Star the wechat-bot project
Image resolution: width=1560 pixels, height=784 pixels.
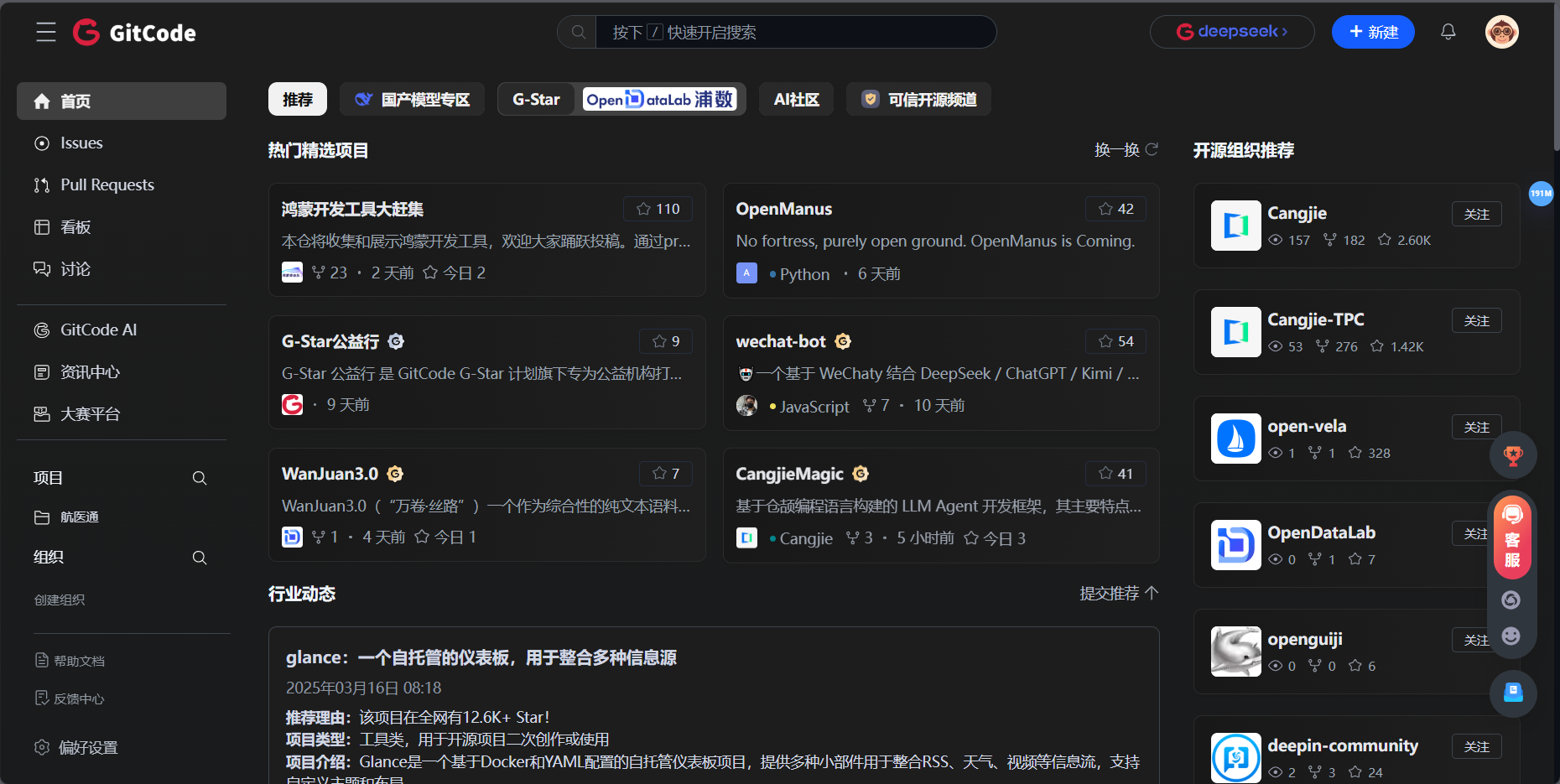[x=1115, y=341]
